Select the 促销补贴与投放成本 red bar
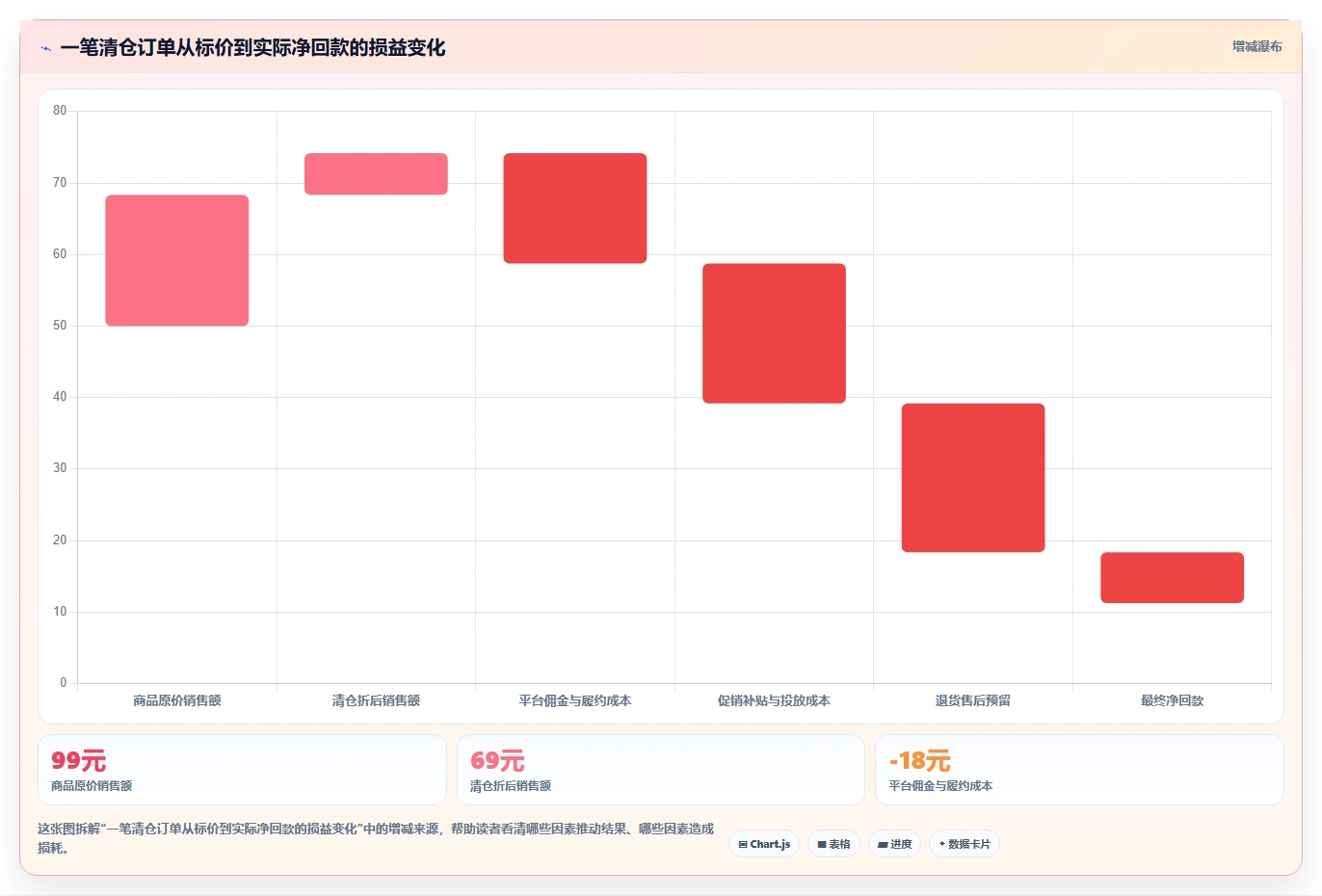 [x=774, y=333]
